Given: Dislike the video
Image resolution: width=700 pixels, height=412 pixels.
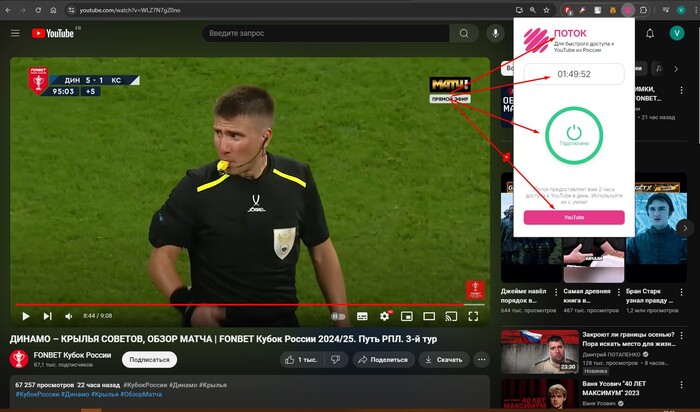Looking at the screenshot, I should pyautogui.click(x=336, y=359).
